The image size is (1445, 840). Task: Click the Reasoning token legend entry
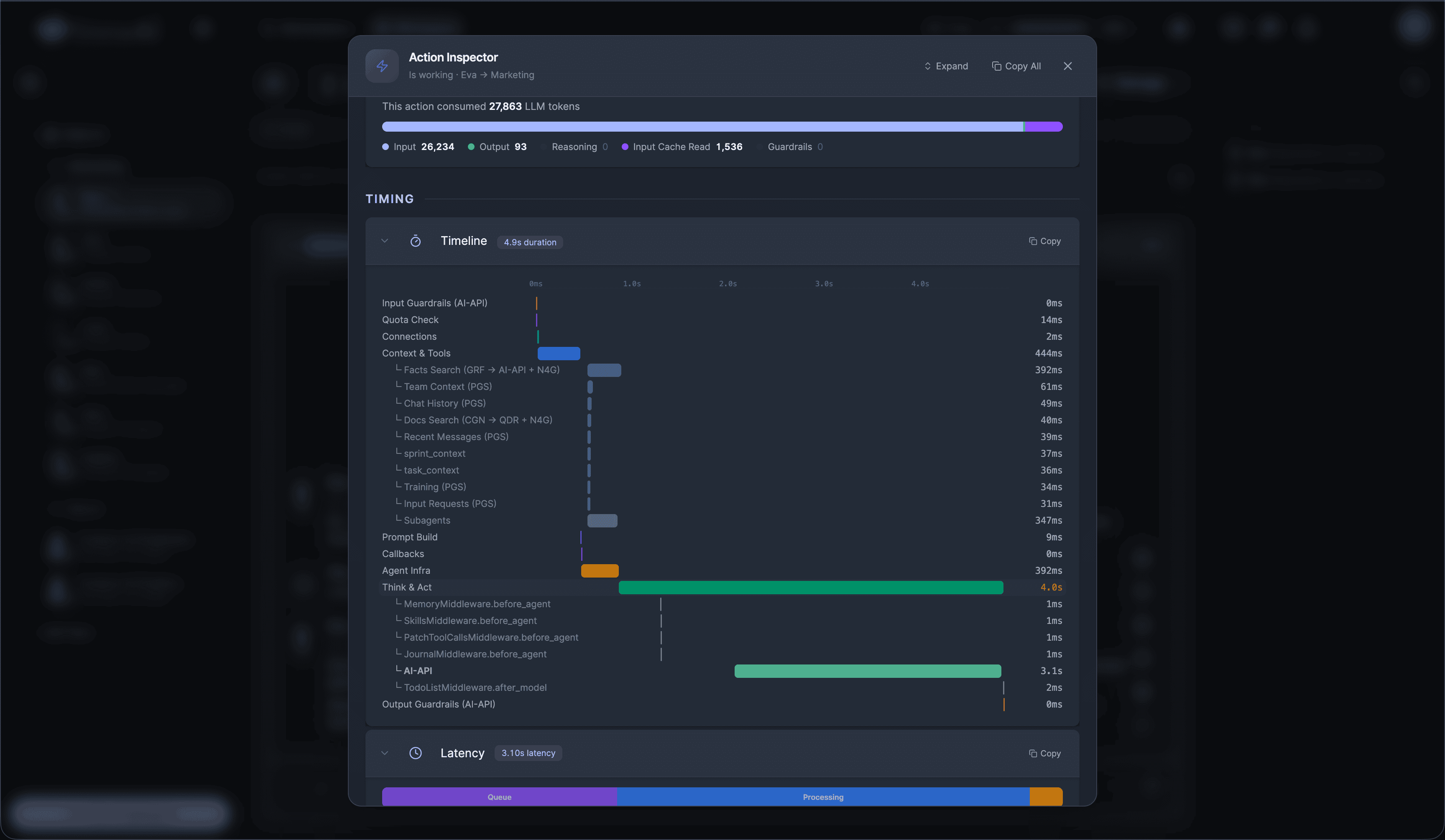pyautogui.click(x=574, y=147)
